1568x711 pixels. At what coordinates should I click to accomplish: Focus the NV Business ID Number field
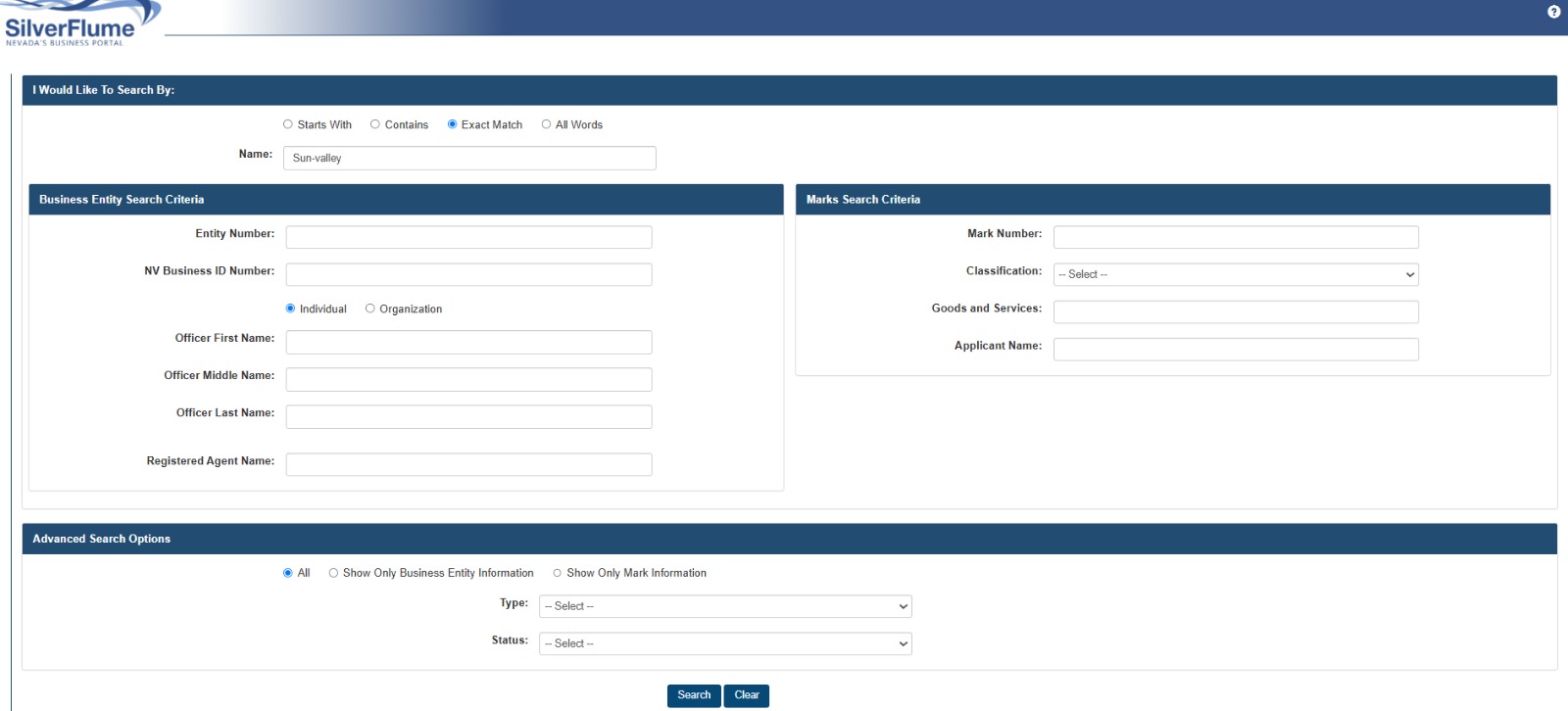[469, 274]
